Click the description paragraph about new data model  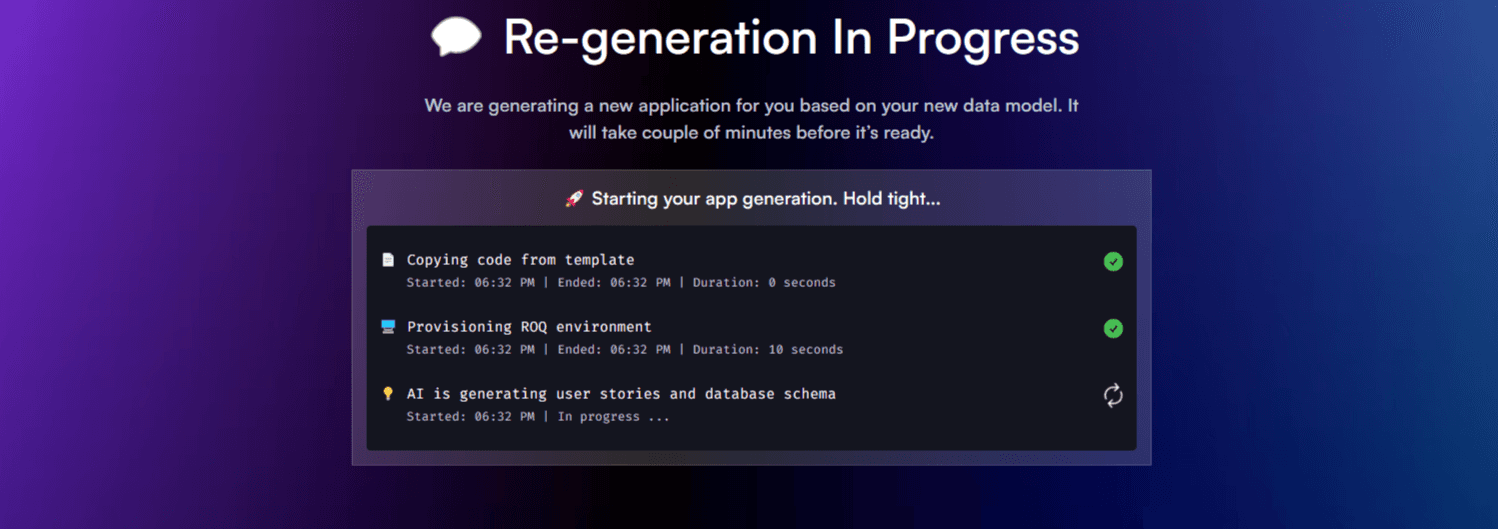click(x=751, y=118)
